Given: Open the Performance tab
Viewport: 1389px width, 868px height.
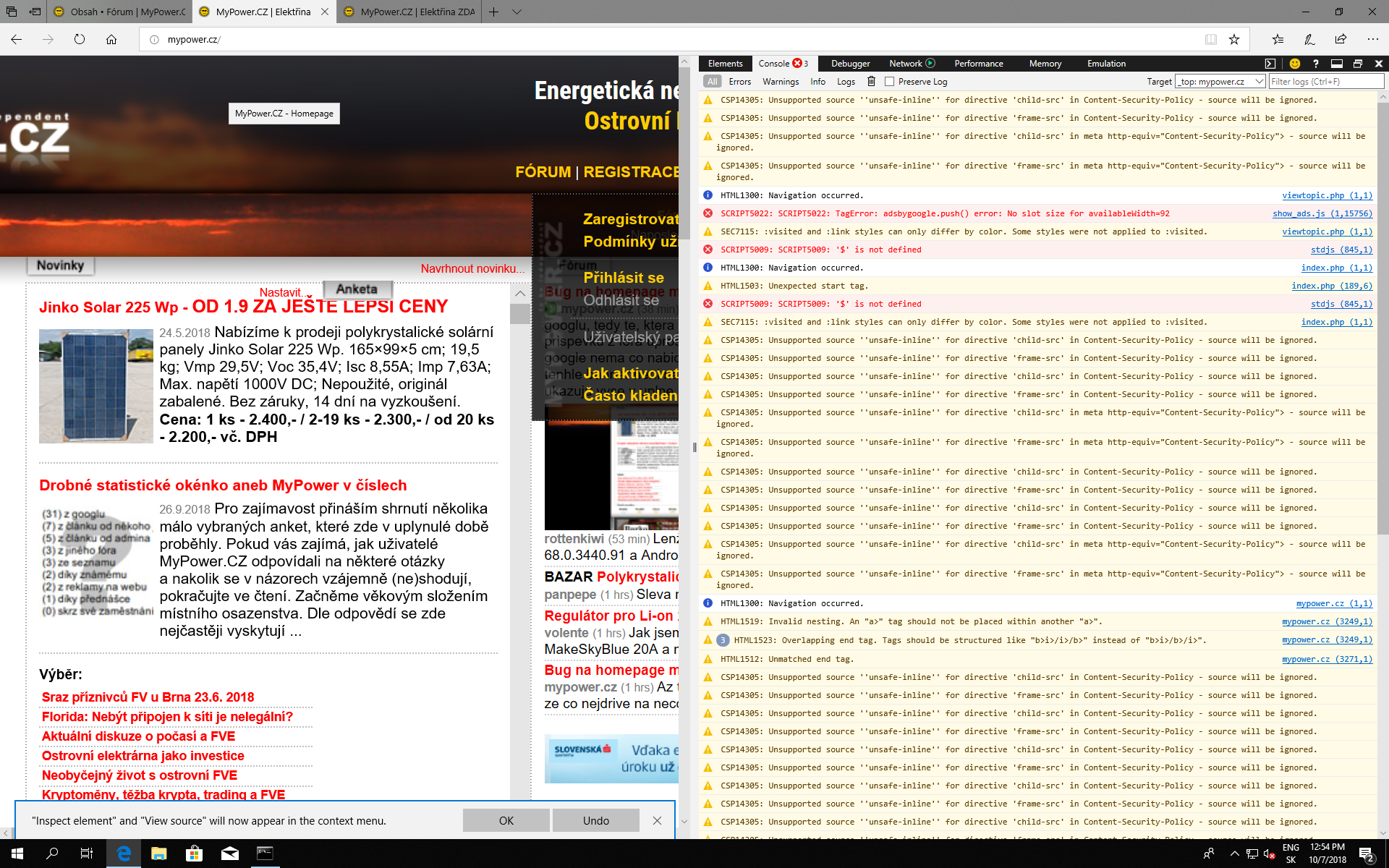Looking at the screenshot, I should [979, 64].
